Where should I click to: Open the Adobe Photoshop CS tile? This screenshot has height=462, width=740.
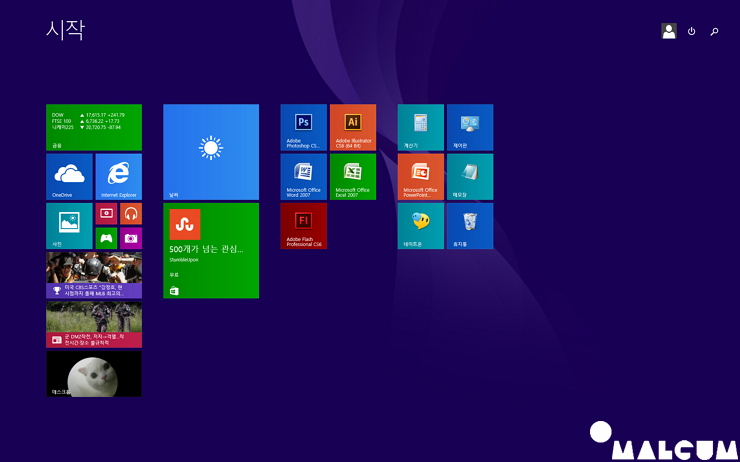(x=303, y=127)
